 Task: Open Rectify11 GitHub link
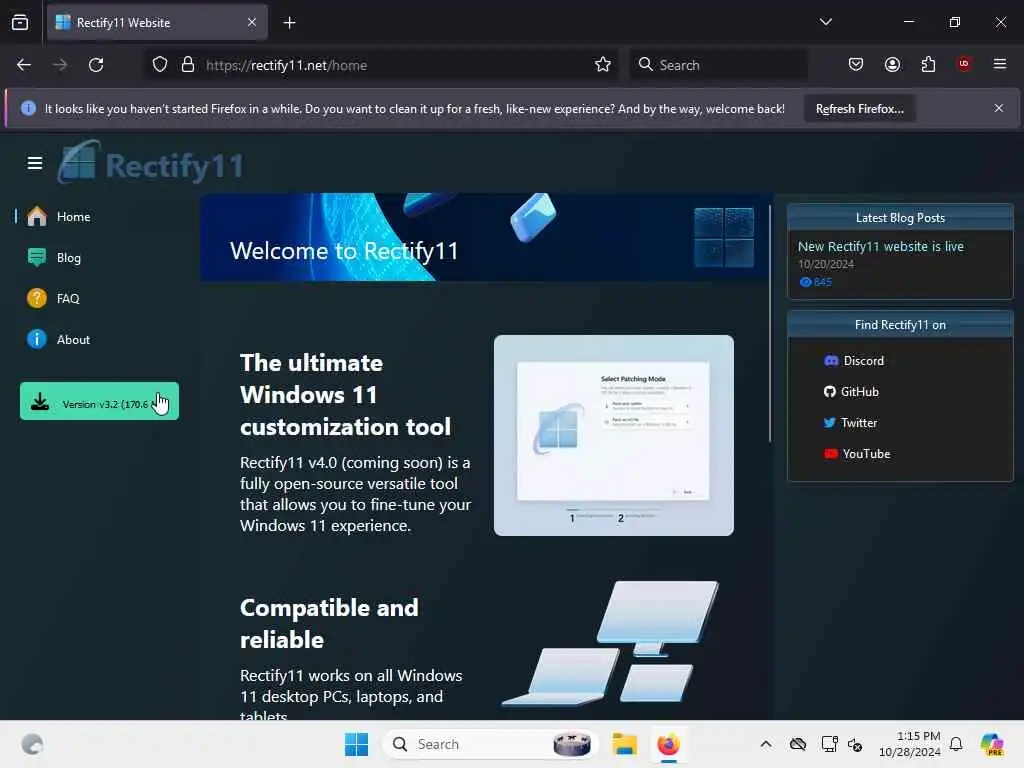pos(852,392)
